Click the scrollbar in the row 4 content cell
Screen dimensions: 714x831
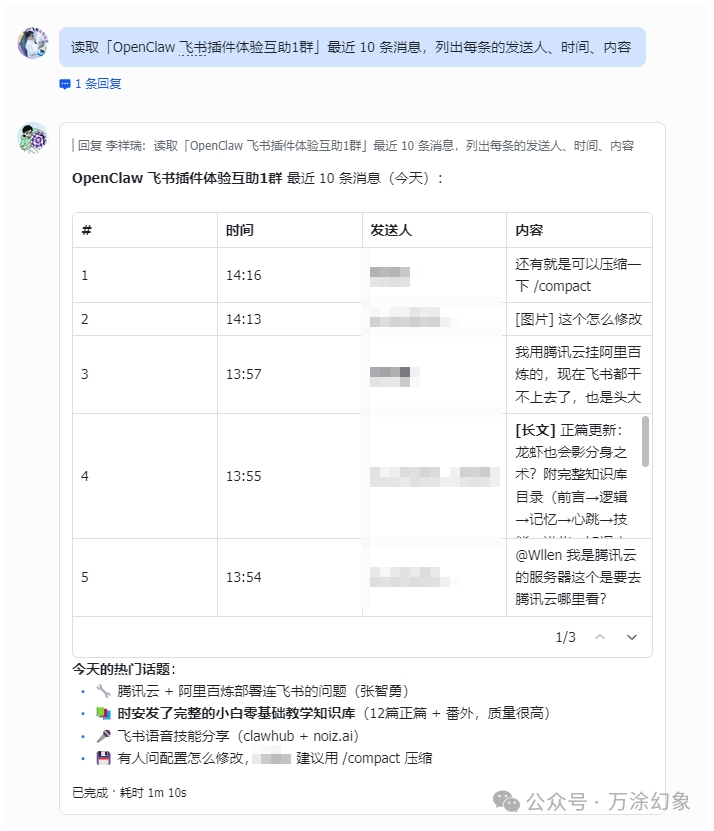pos(645,441)
